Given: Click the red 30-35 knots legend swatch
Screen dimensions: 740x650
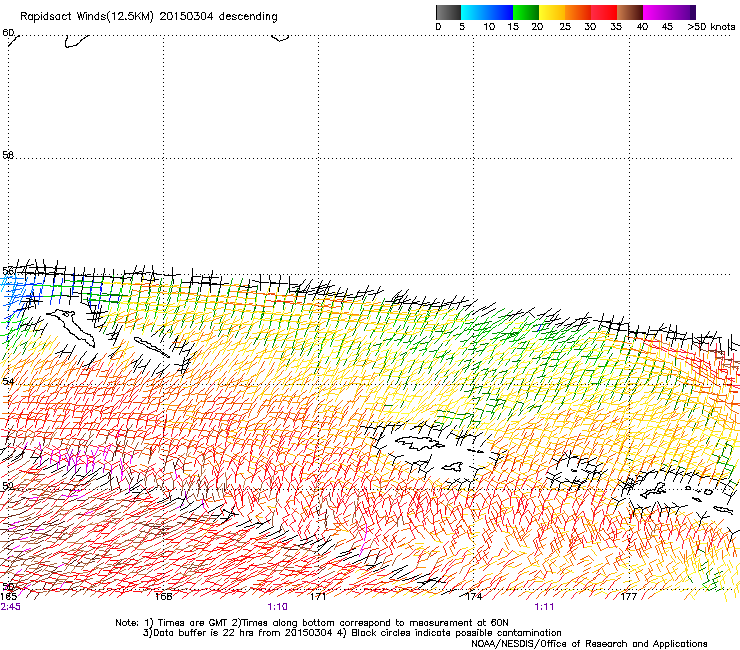Looking at the screenshot, I should pyautogui.click(x=604, y=12).
